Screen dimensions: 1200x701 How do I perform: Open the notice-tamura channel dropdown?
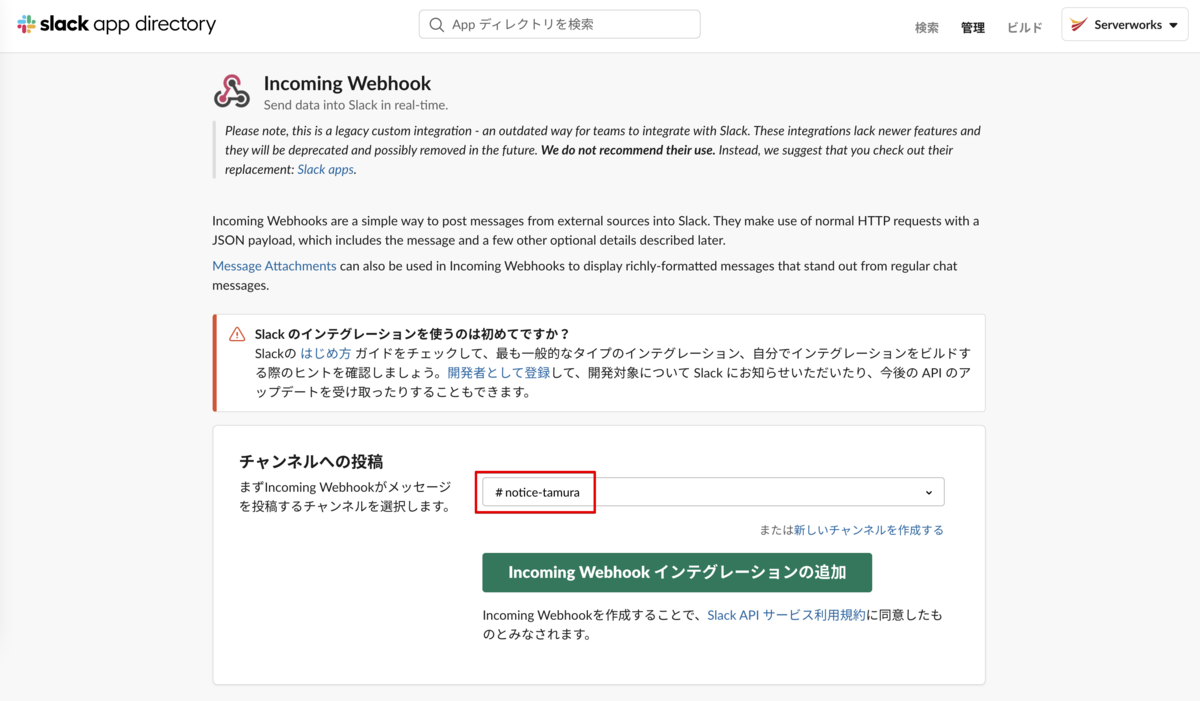(713, 492)
